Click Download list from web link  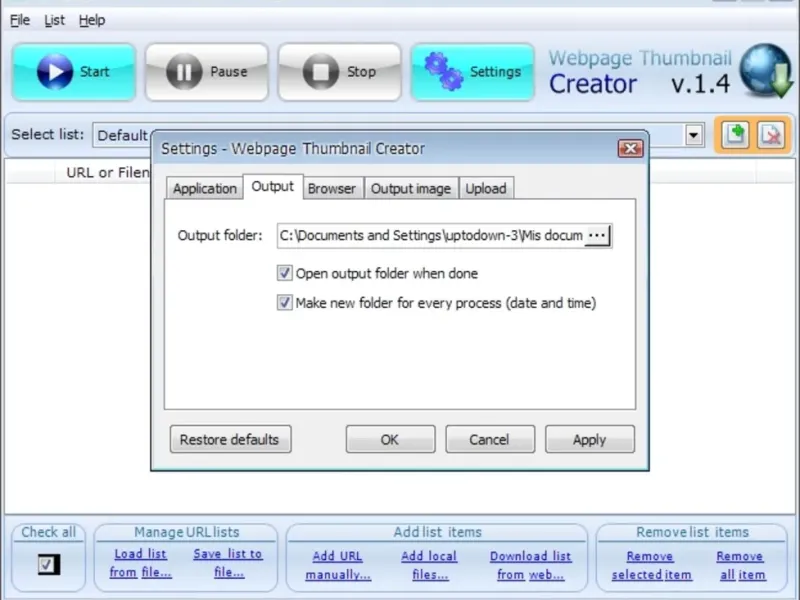click(530, 565)
